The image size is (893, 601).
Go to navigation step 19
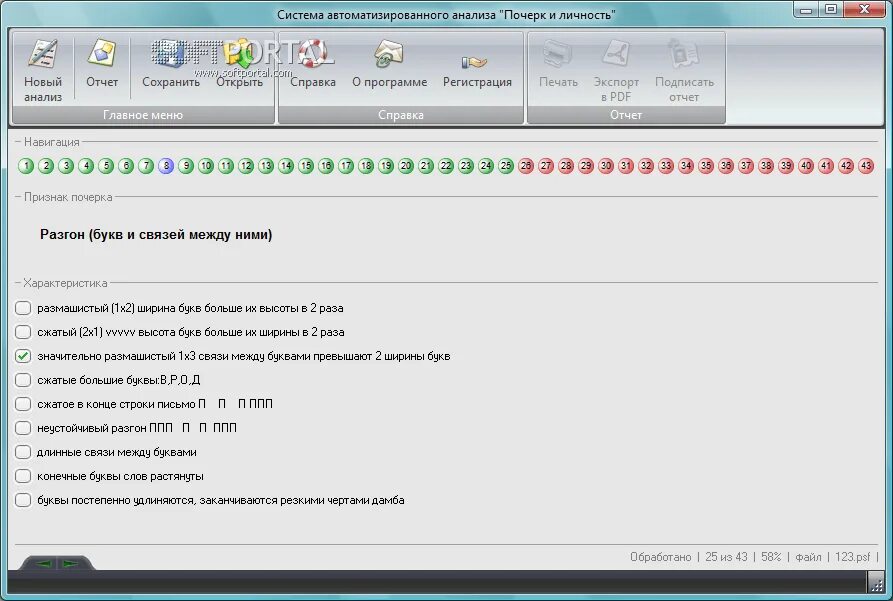[386, 166]
